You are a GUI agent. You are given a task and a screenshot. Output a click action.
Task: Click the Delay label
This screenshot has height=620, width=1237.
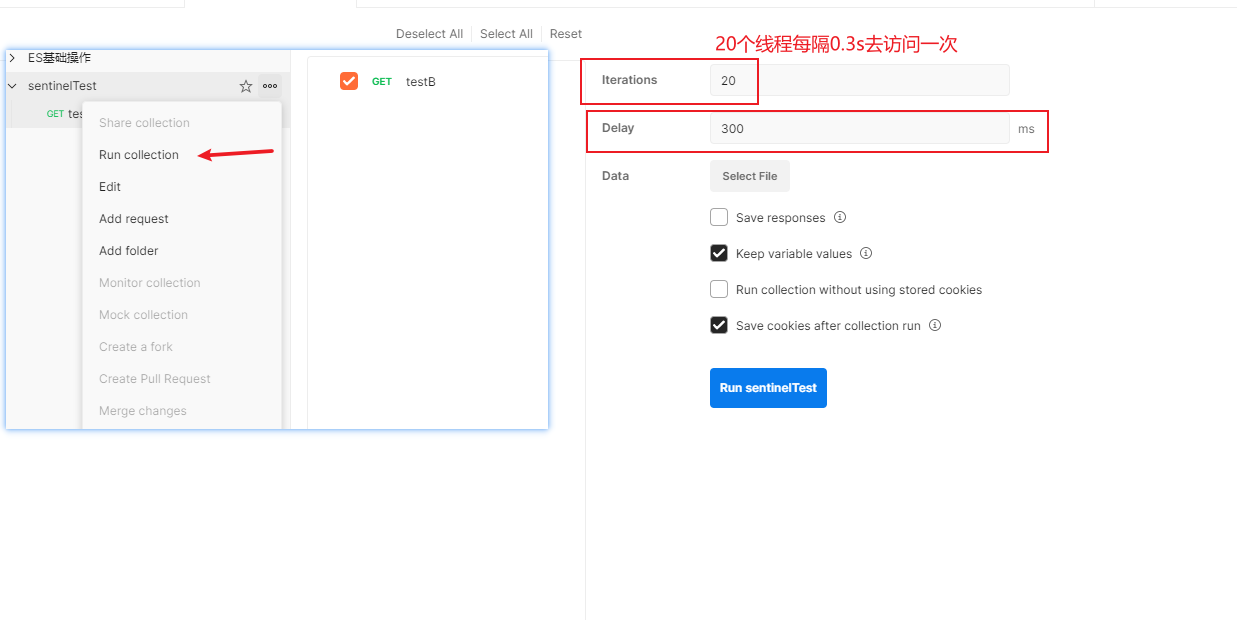pos(618,128)
